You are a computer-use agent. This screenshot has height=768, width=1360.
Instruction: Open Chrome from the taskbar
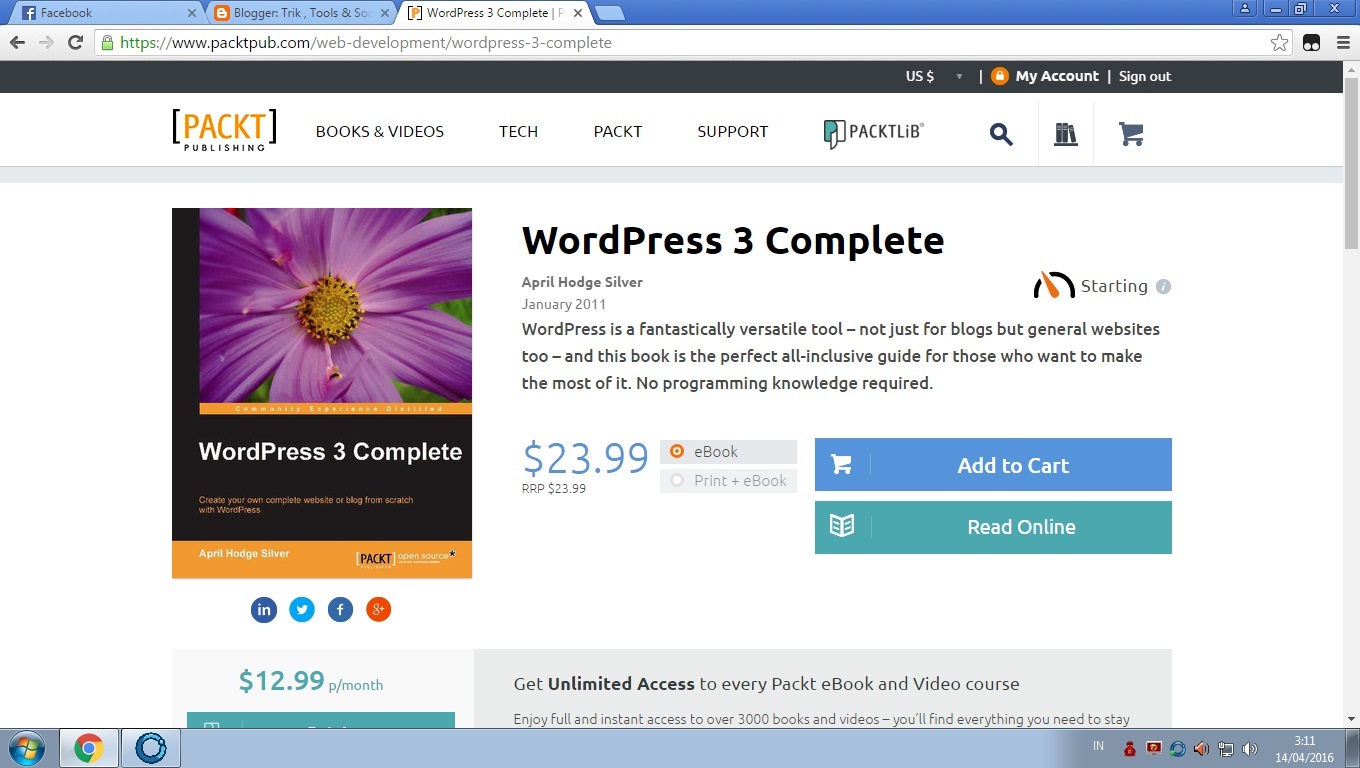click(x=89, y=748)
